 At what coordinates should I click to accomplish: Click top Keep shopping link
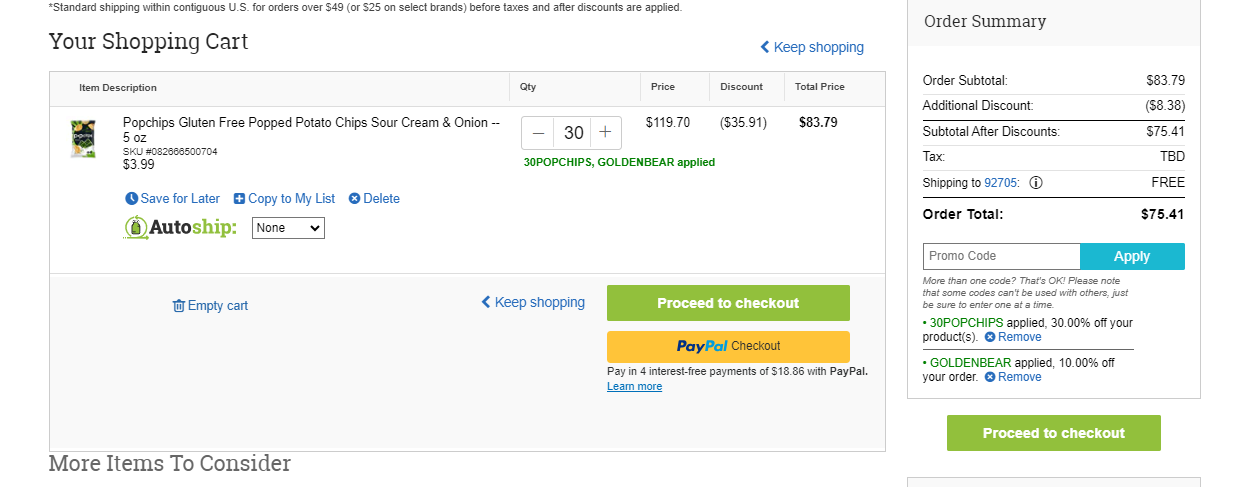pos(812,47)
